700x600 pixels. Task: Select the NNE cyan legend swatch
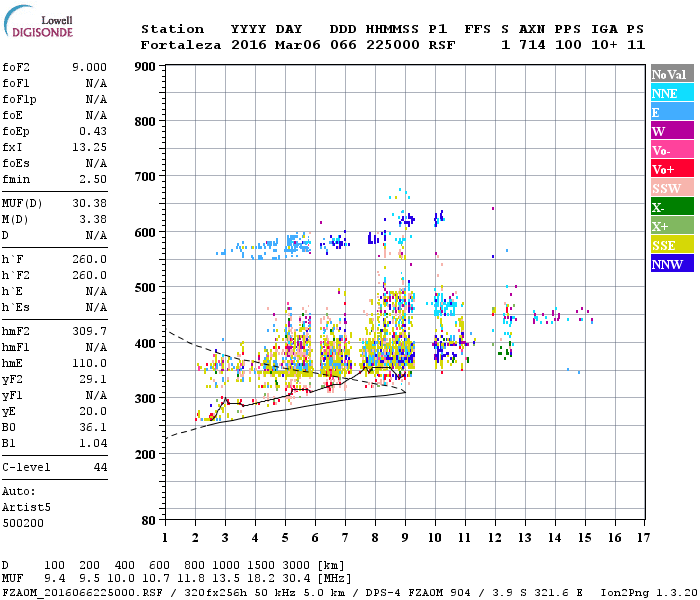tap(672, 93)
